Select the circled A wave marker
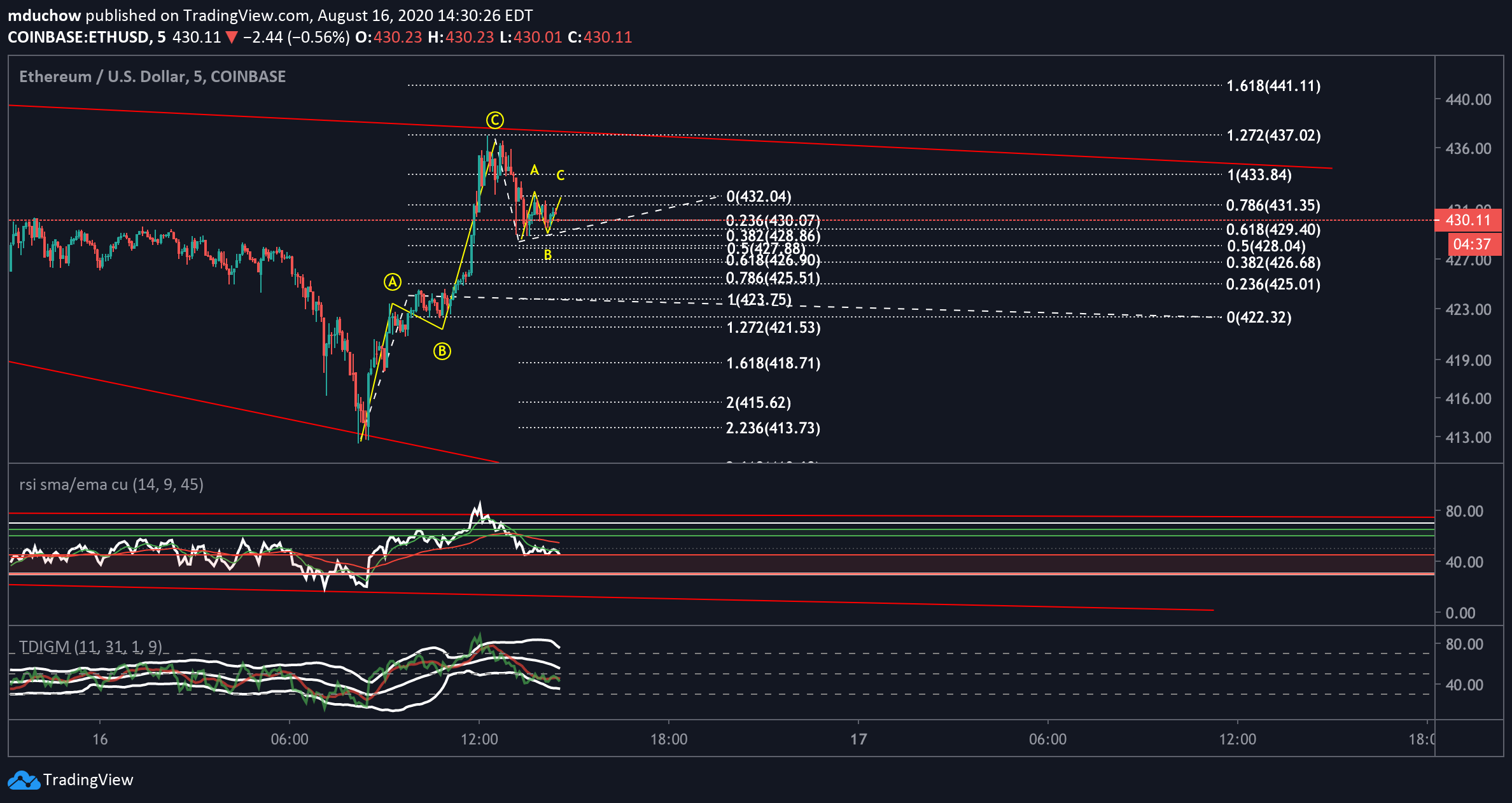 point(393,282)
